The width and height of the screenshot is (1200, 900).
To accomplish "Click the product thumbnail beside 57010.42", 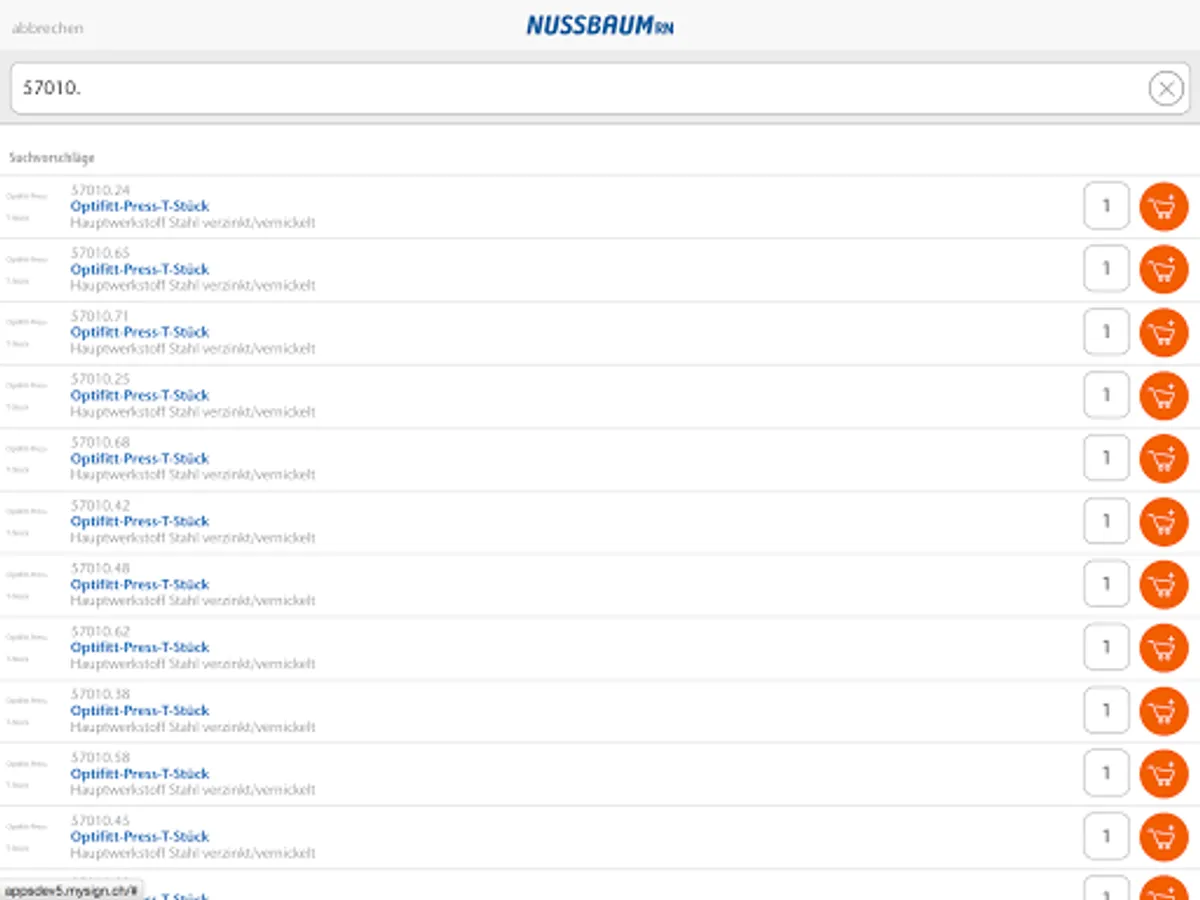I will click(x=26, y=522).
